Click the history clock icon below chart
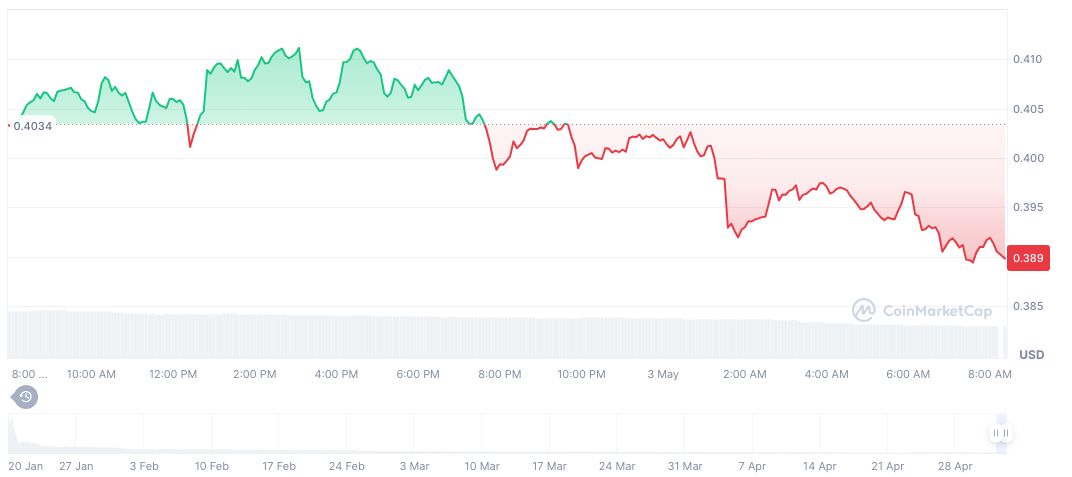This screenshot has height=477, width=1072. click(x=26, y=397)
